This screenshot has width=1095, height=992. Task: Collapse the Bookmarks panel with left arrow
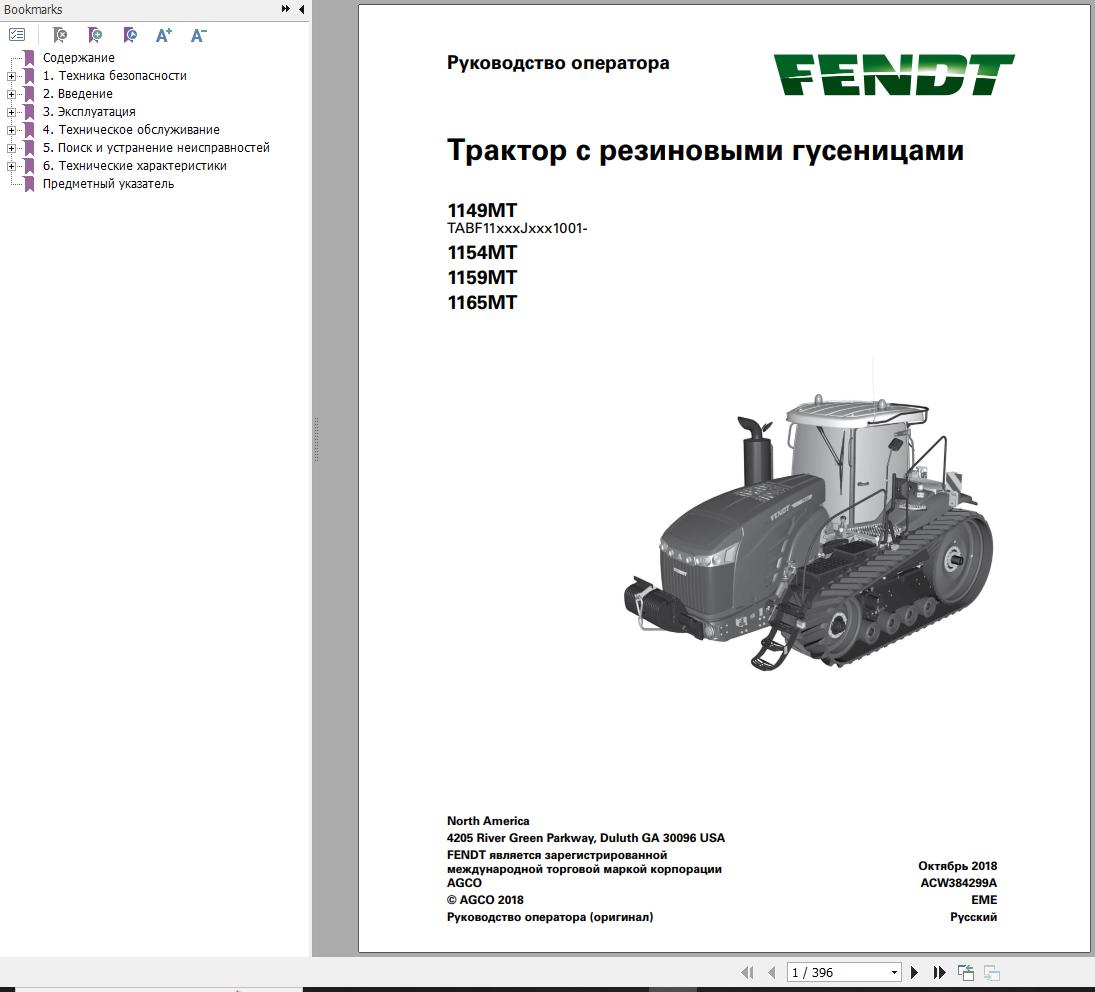[x=301, y=9]
